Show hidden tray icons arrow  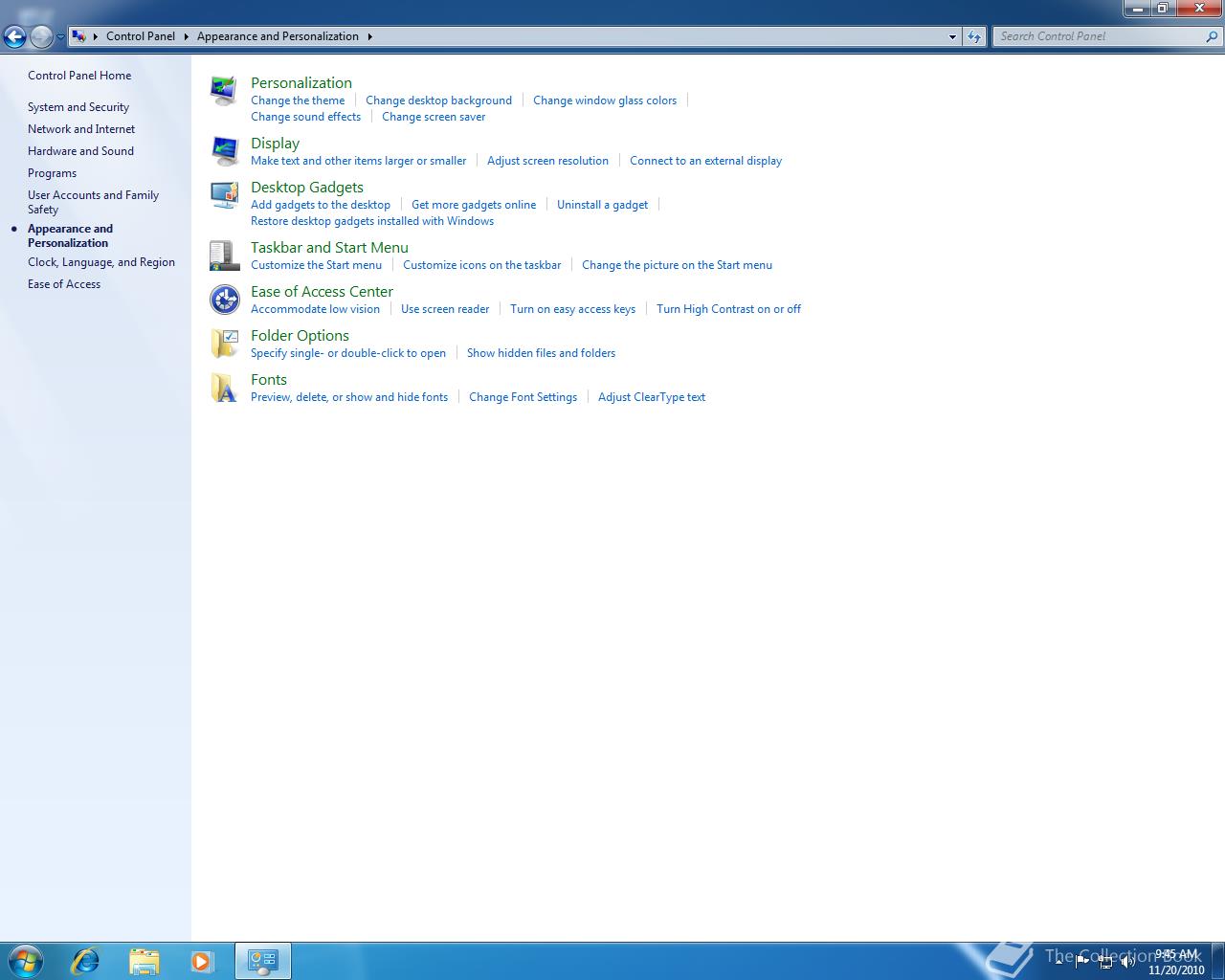tap(1059, 962)
